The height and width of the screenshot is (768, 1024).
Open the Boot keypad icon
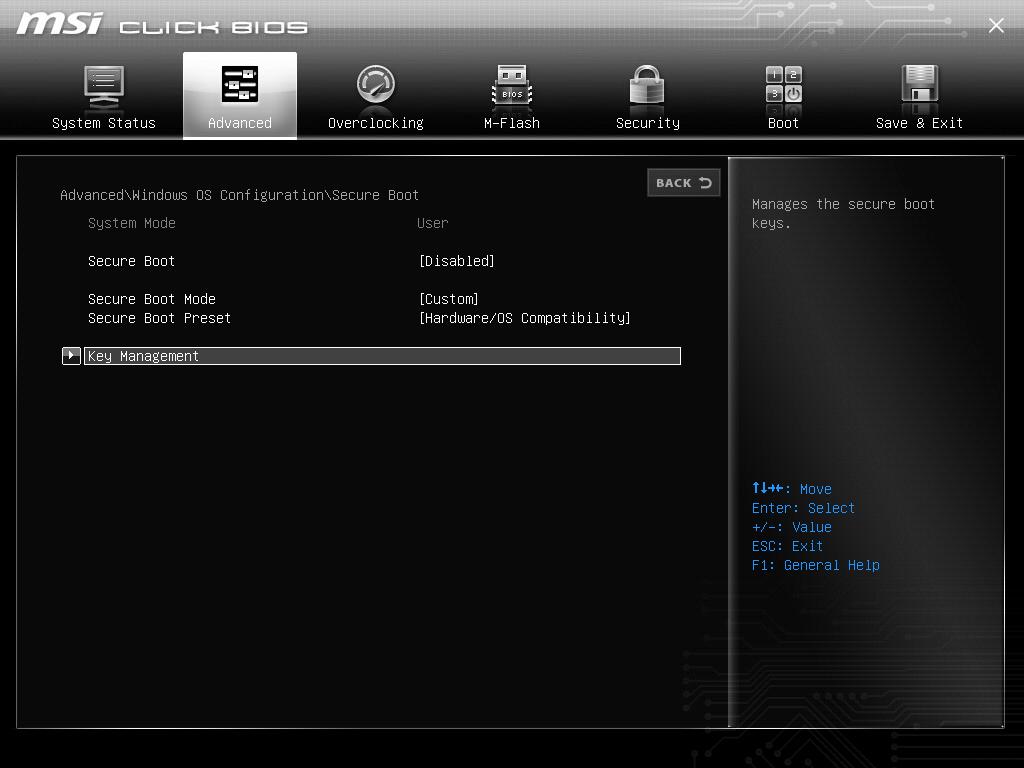point(784,85)
